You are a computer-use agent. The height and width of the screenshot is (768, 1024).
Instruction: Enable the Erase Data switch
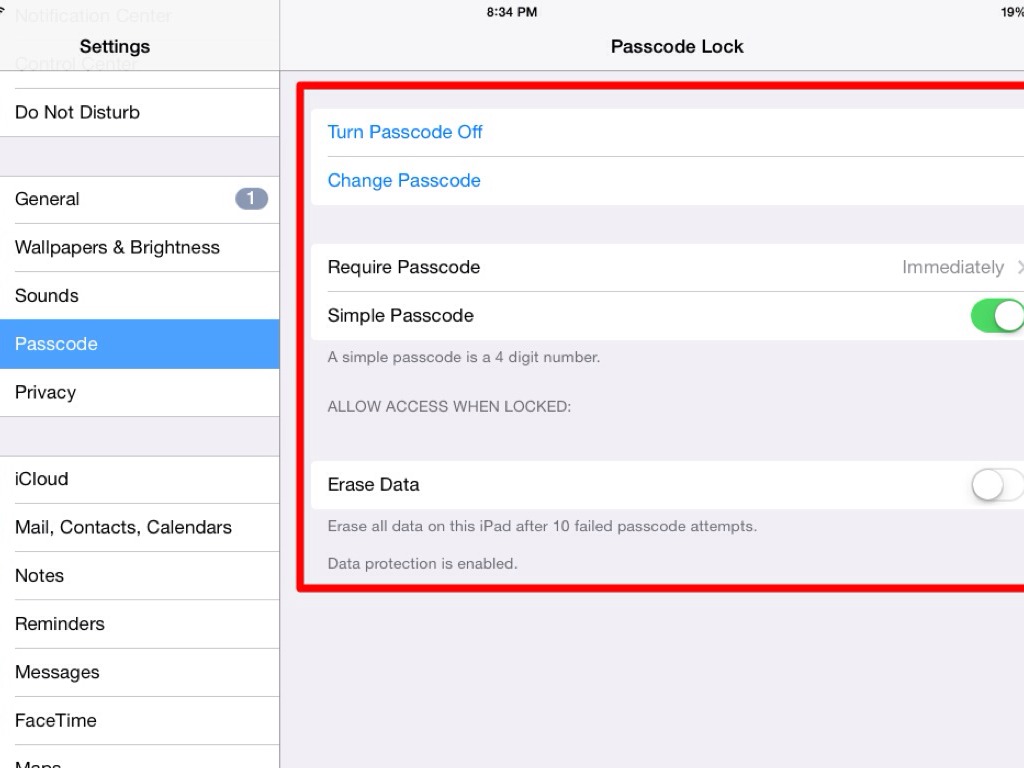point(997,485)
